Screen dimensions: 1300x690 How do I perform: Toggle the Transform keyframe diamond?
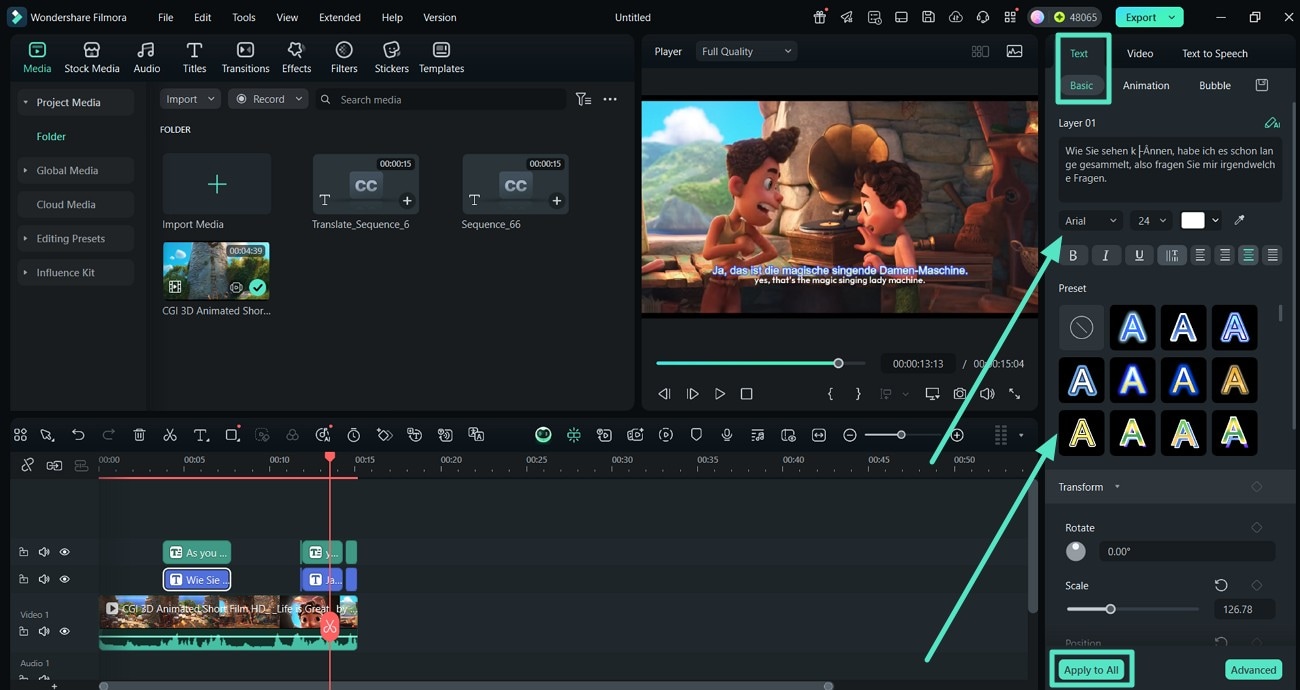(1256, 487)
